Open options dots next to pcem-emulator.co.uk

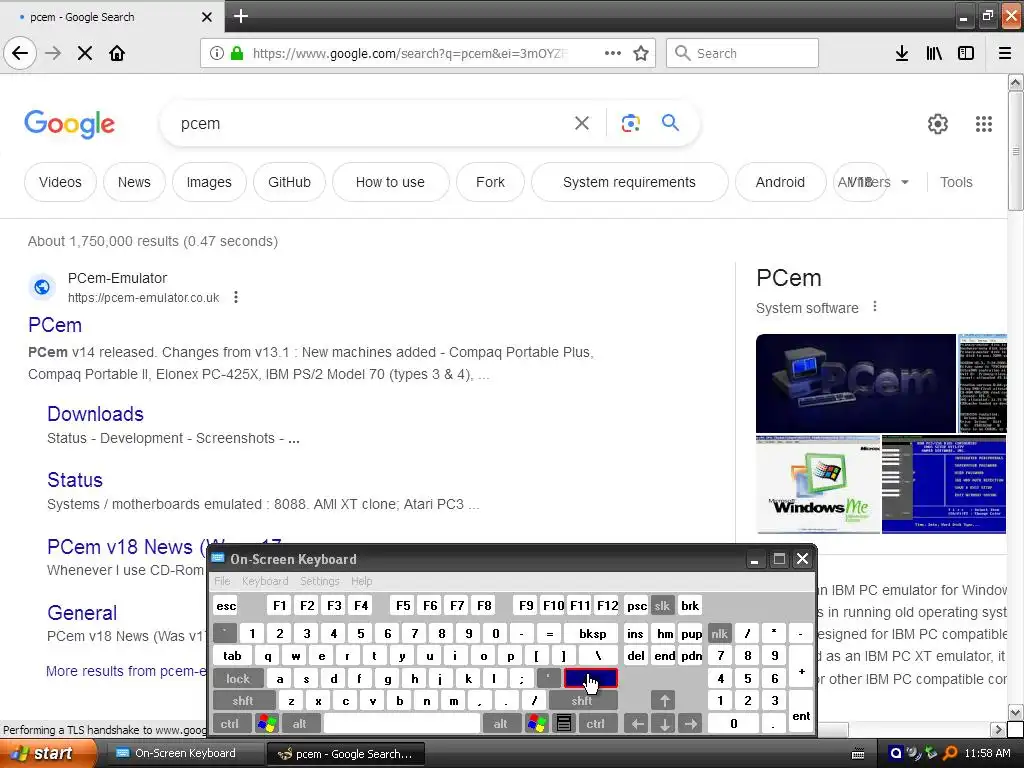(236, 298)
